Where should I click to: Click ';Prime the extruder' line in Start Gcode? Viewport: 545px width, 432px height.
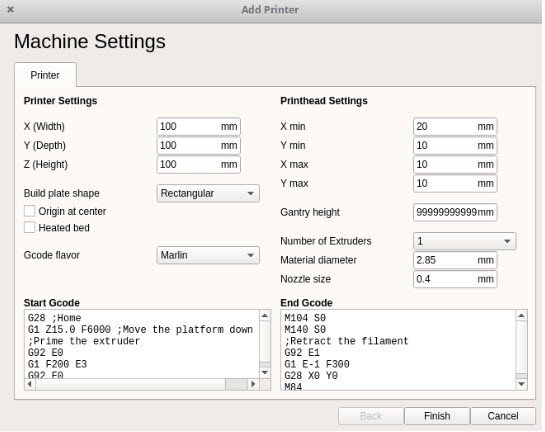(x=84, y=341)
